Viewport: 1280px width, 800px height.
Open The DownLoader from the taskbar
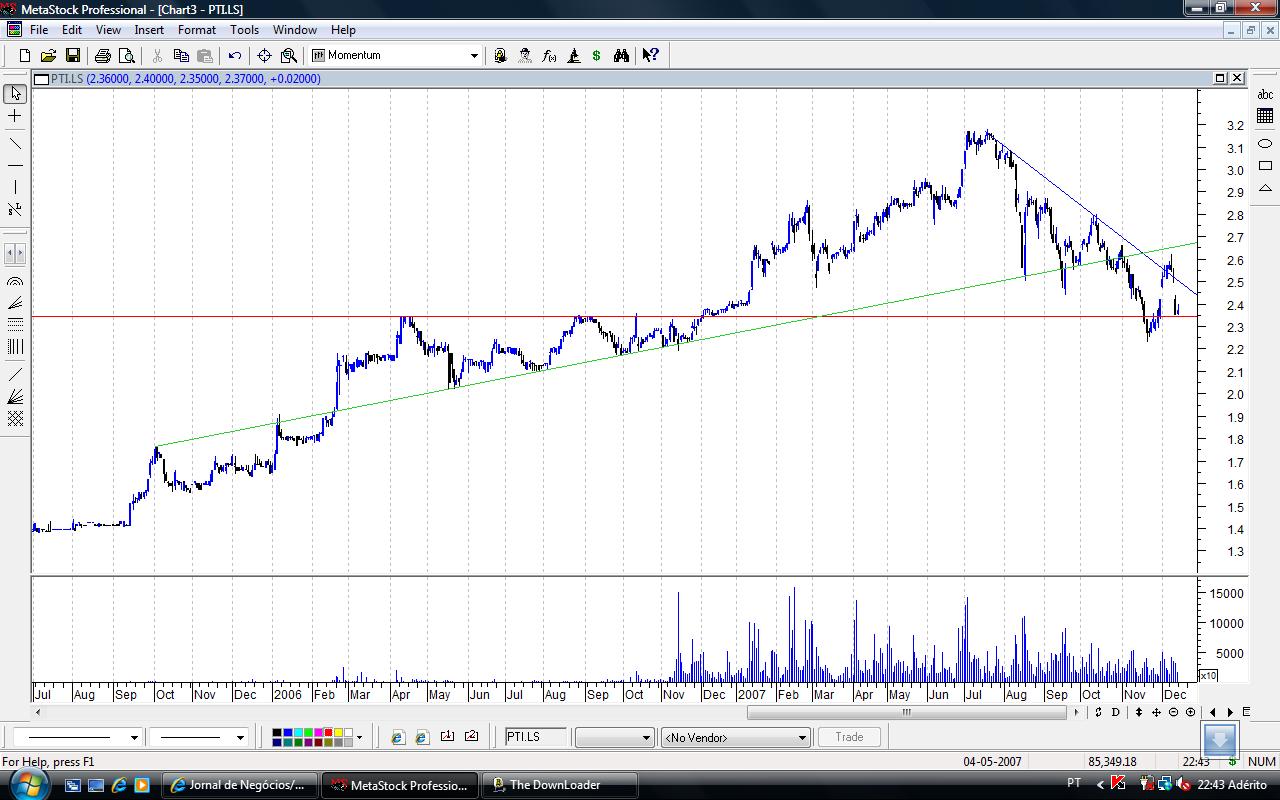click(x=560, y=785)
